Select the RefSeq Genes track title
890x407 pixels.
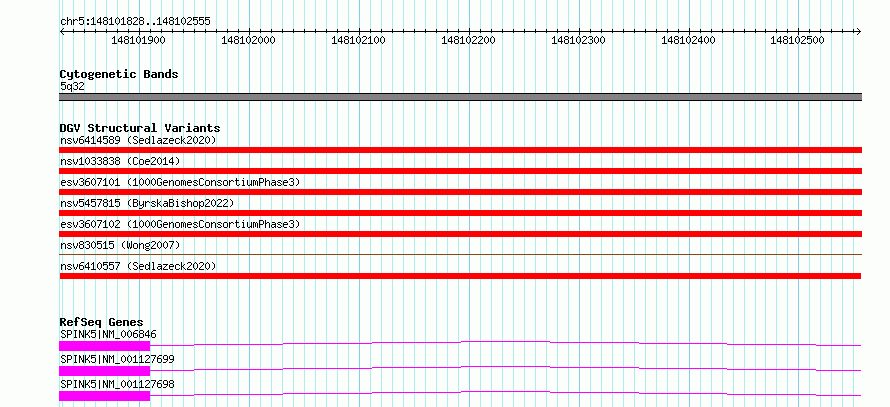click(x=102, y=322)
